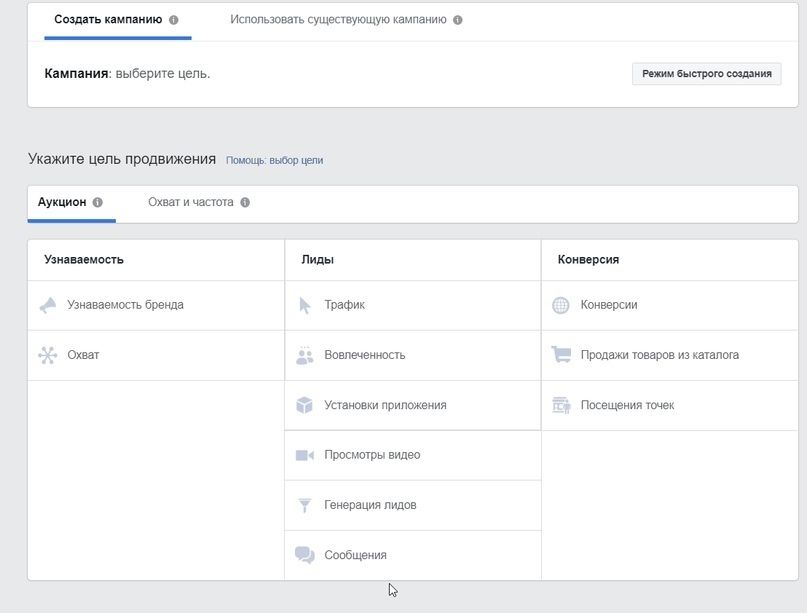Click the snowflake-shaped reach icon next to Охват
The width and height of the screenshot is (807, 613).
[48, 355]
